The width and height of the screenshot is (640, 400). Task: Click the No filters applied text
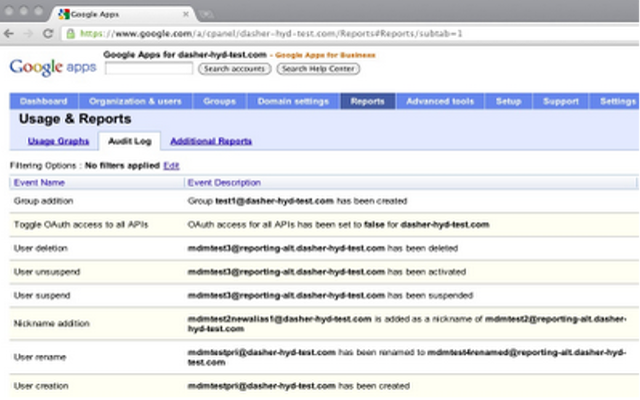122,165
